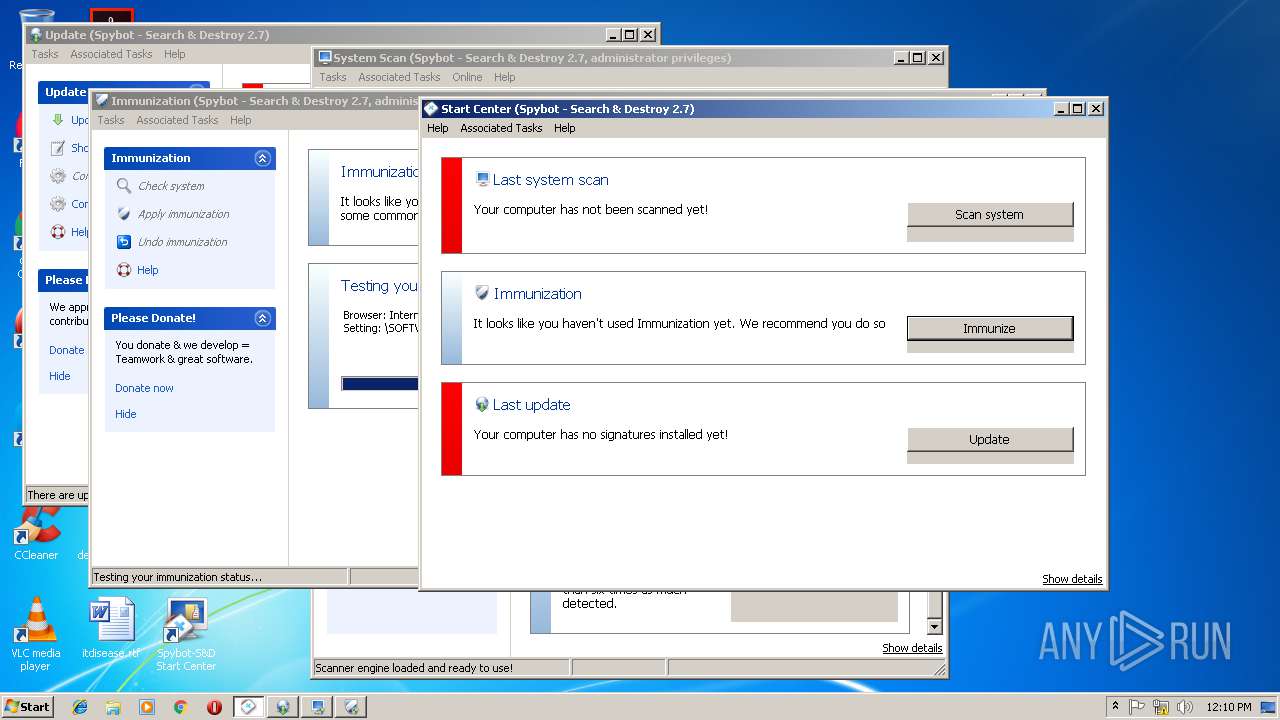
Task: Switch to Spybot Update taskbar button
Action: tap(283, 707)
